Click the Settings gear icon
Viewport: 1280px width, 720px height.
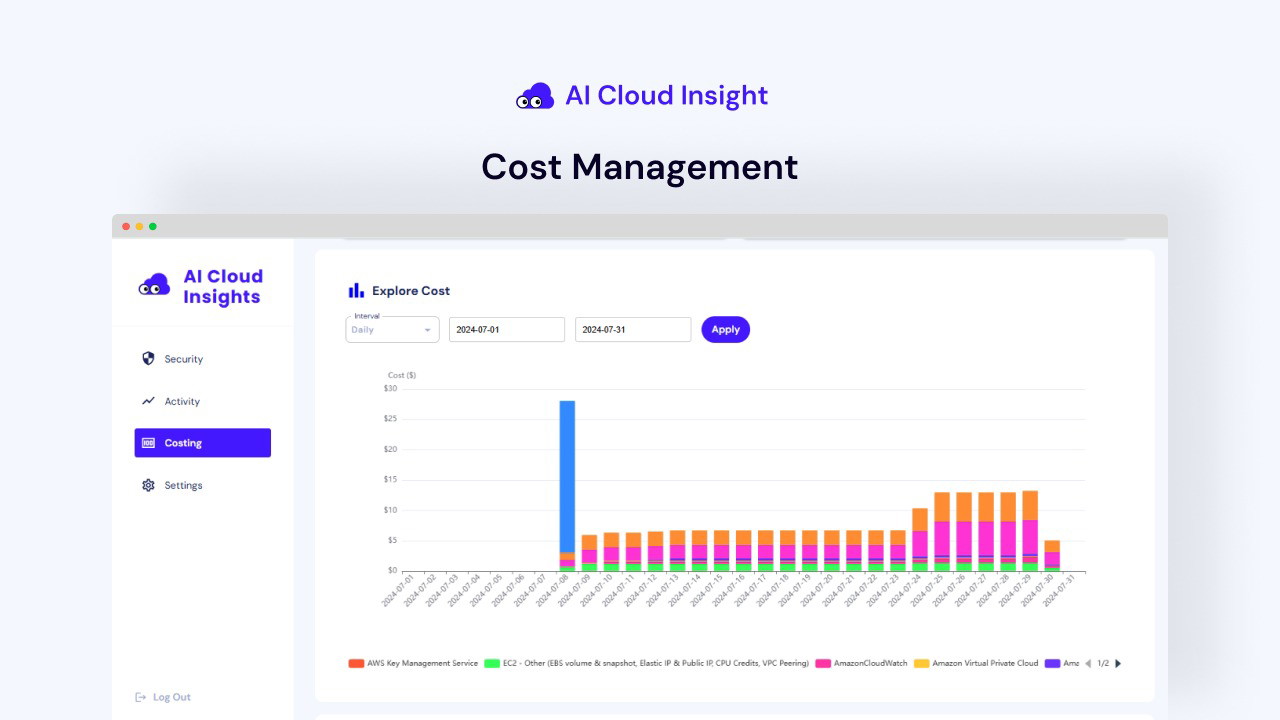[148, 485]
